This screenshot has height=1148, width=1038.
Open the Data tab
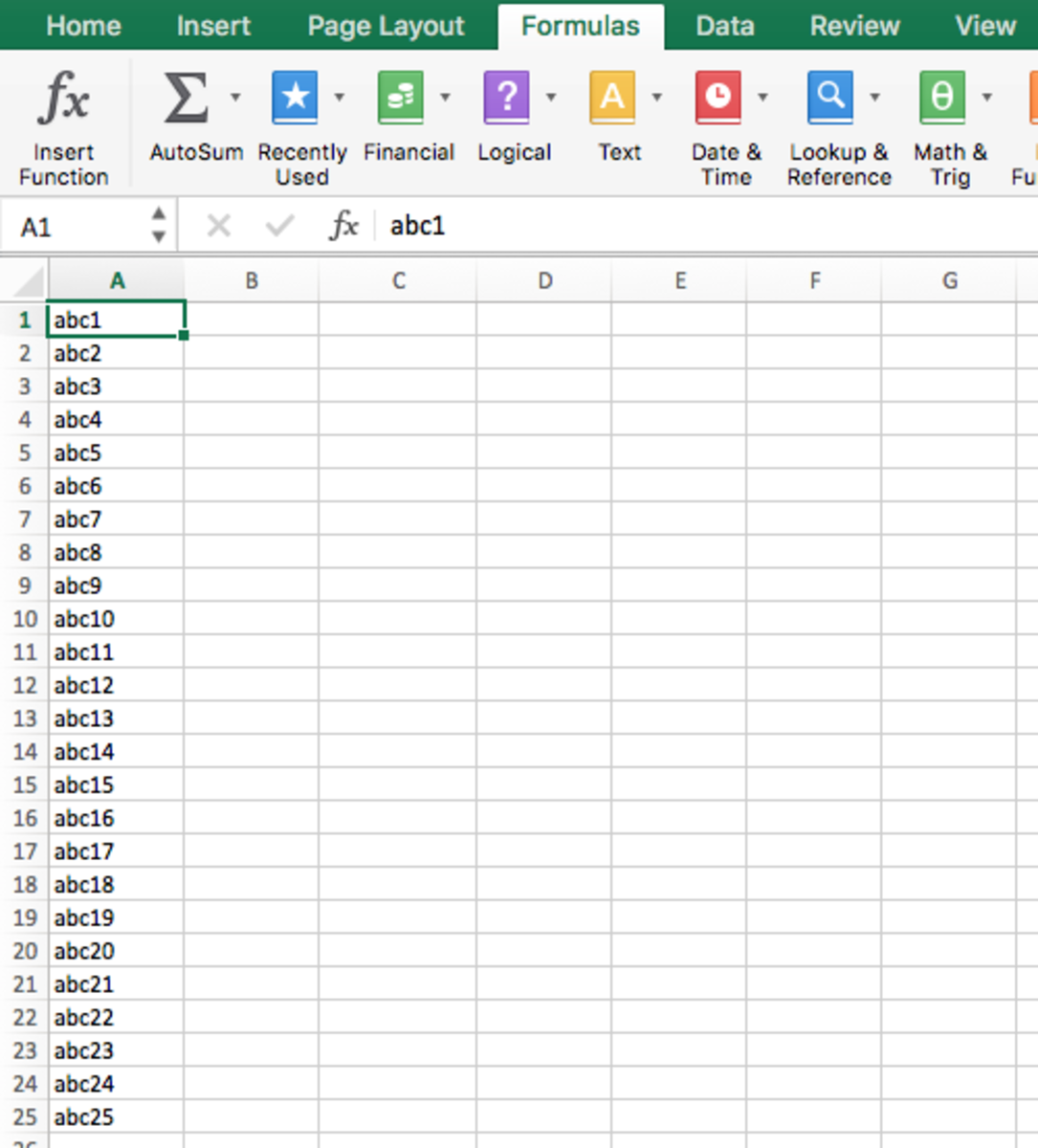(724, 26)
